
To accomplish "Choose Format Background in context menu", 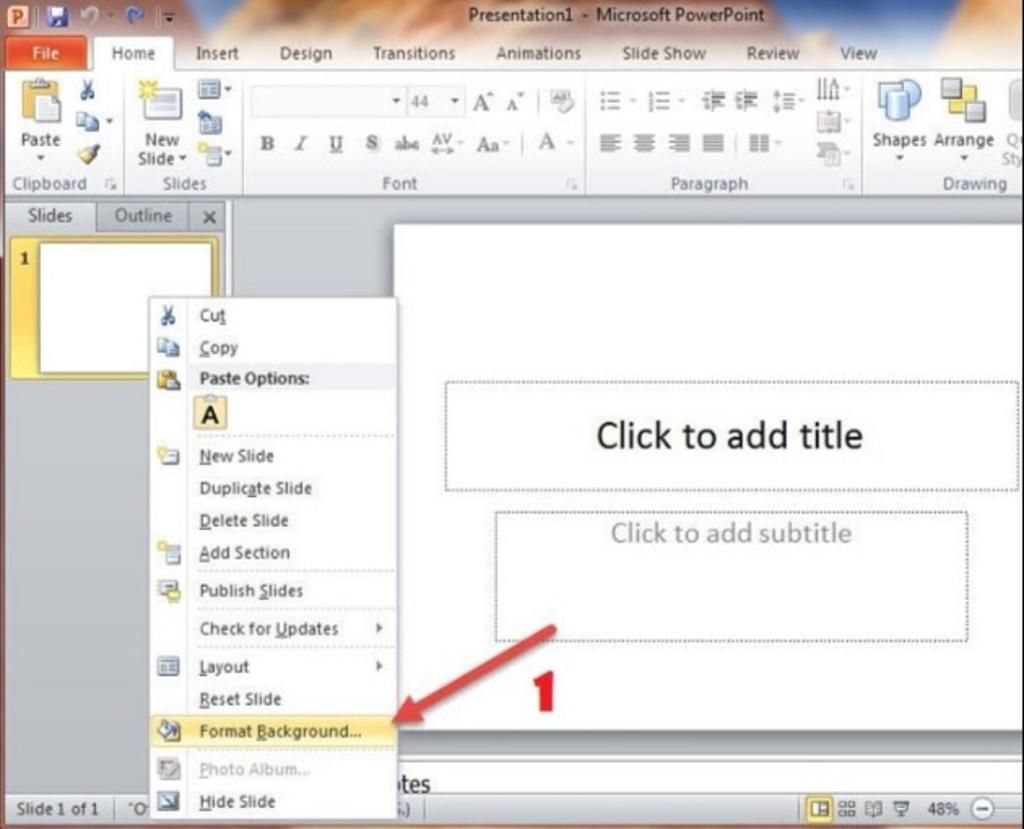I will click(274, 731).
